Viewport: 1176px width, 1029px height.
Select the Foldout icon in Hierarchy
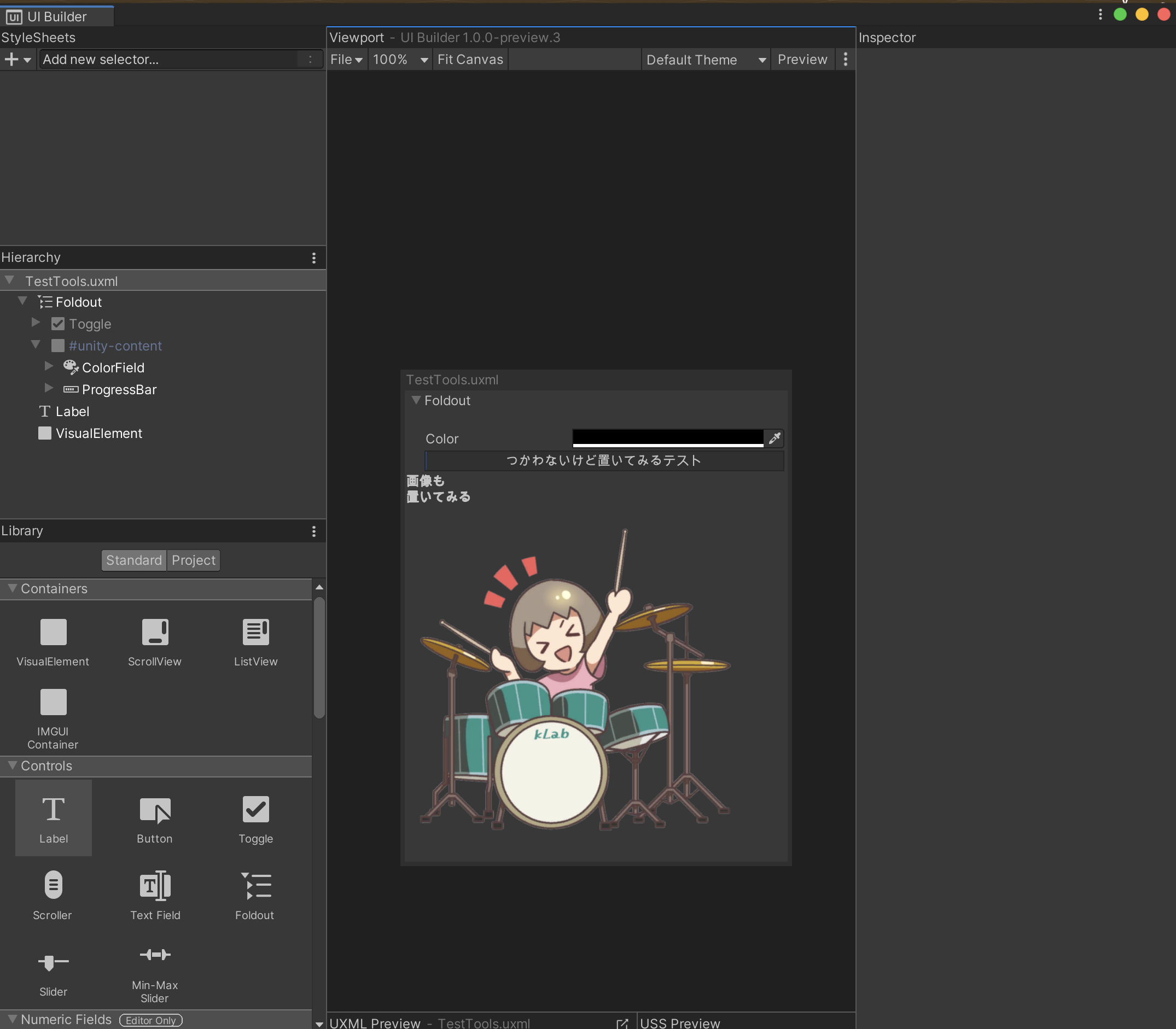45,302
